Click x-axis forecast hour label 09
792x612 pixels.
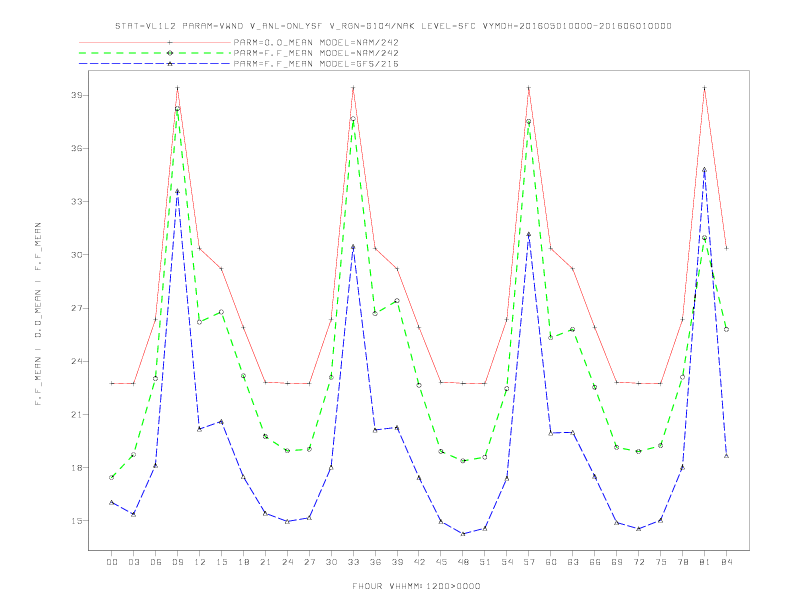(x=177, y=562)
